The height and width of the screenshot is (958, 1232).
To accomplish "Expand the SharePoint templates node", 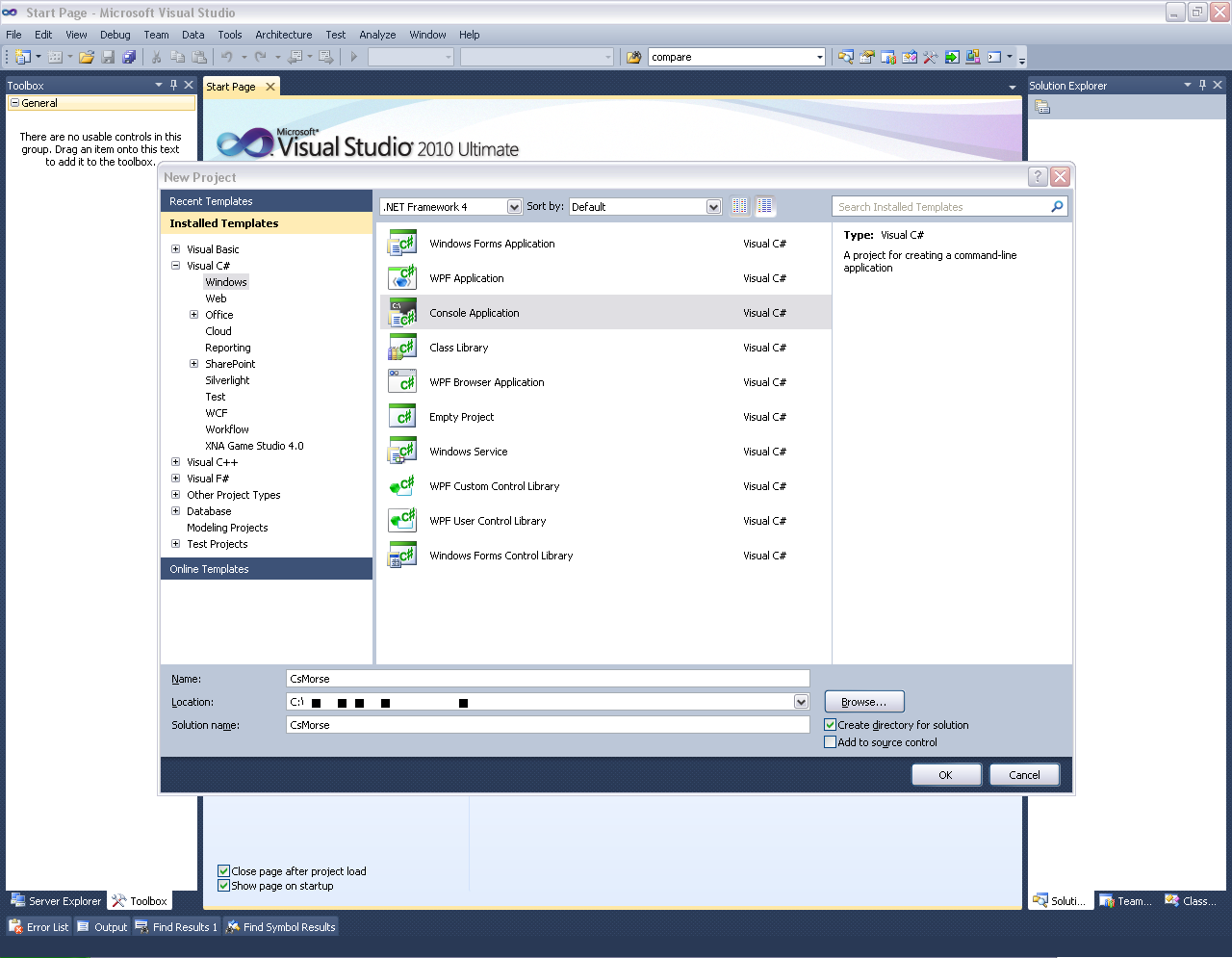I will coord(193,364).
